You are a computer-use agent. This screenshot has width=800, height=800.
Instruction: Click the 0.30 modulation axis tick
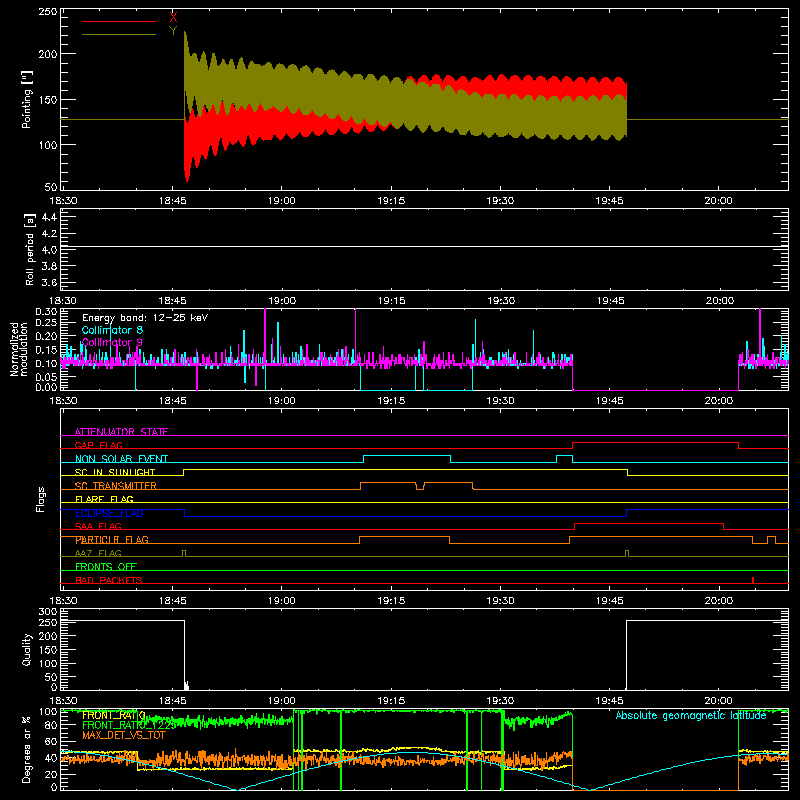[x=46, y=312]
